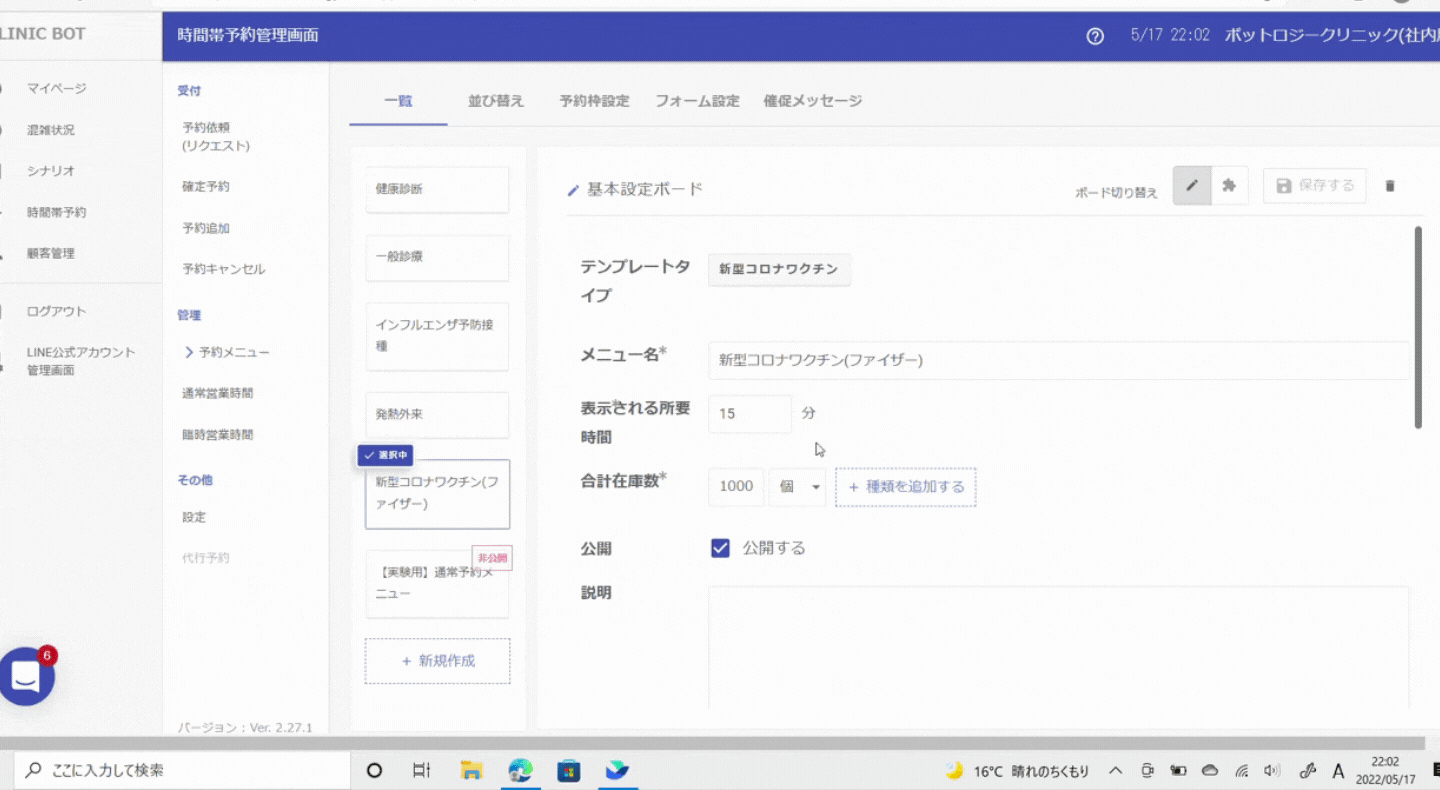Viewport: 1440px width, 790px height.
Task: Open the help question mark icon
Action: [x=1095, y=36]
